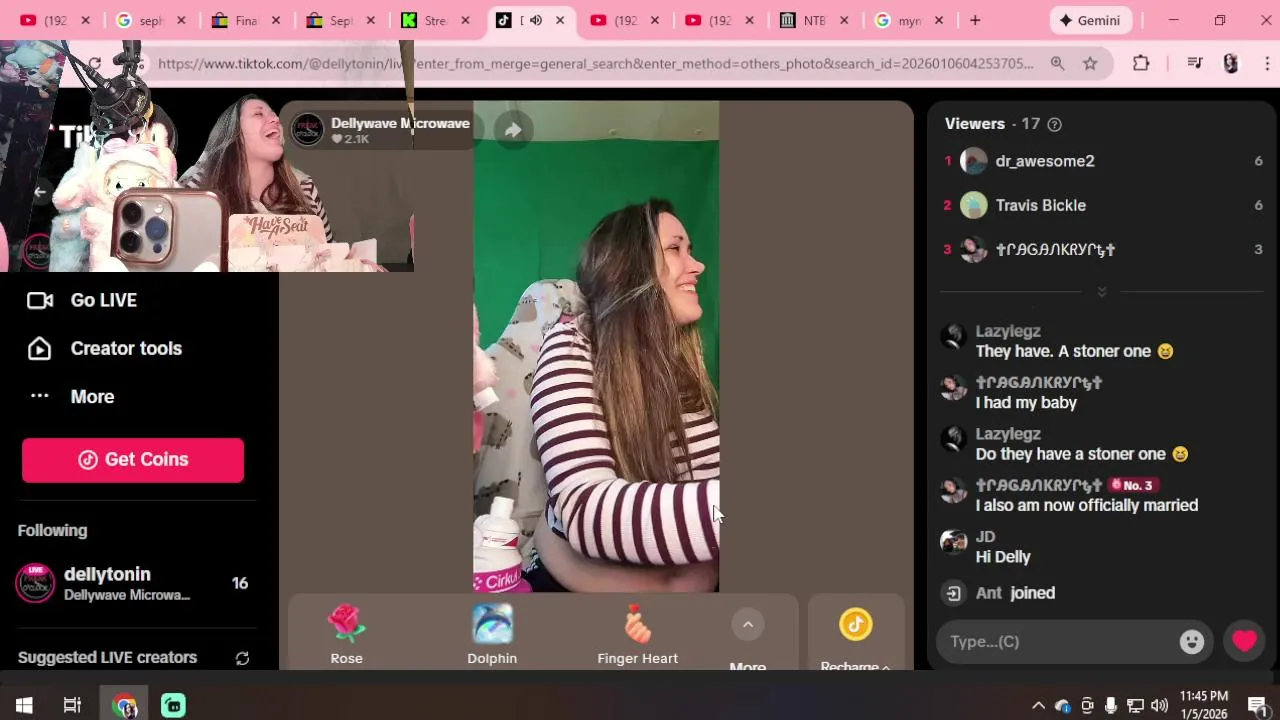1280x720 pixels.
Task: Type a comment in chat field
Action: point(1060,642)
